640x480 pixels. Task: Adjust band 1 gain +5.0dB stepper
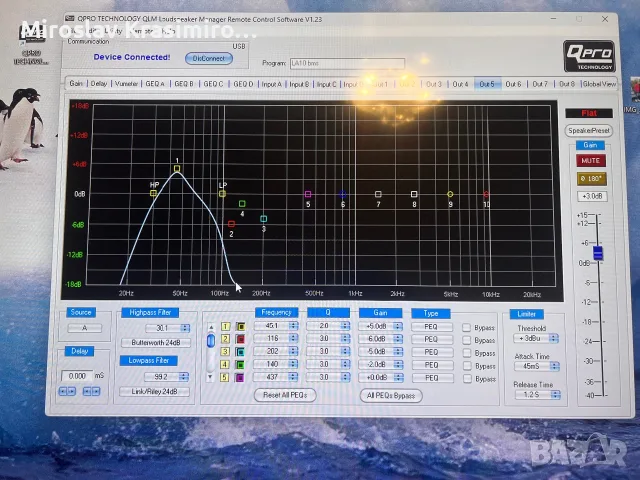pyautogui.click(x=398, y=326)
